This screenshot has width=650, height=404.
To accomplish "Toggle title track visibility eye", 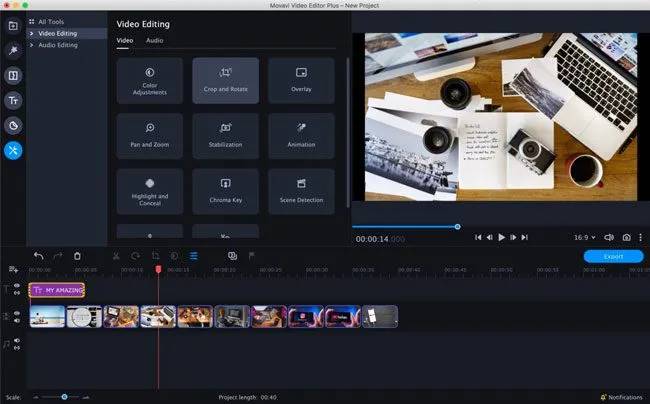I will click(x=17, y=285).
